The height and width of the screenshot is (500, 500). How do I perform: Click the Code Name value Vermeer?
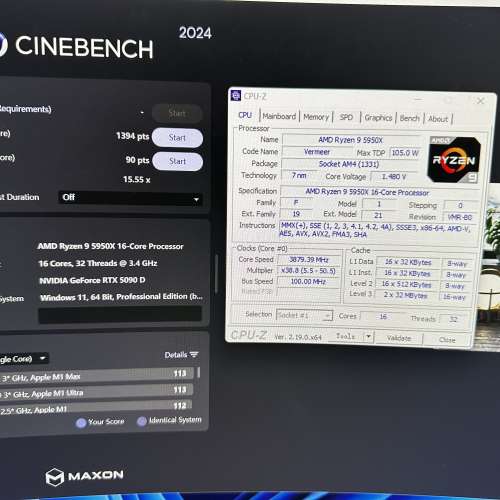pyautogui.click(x=317, y=152)
